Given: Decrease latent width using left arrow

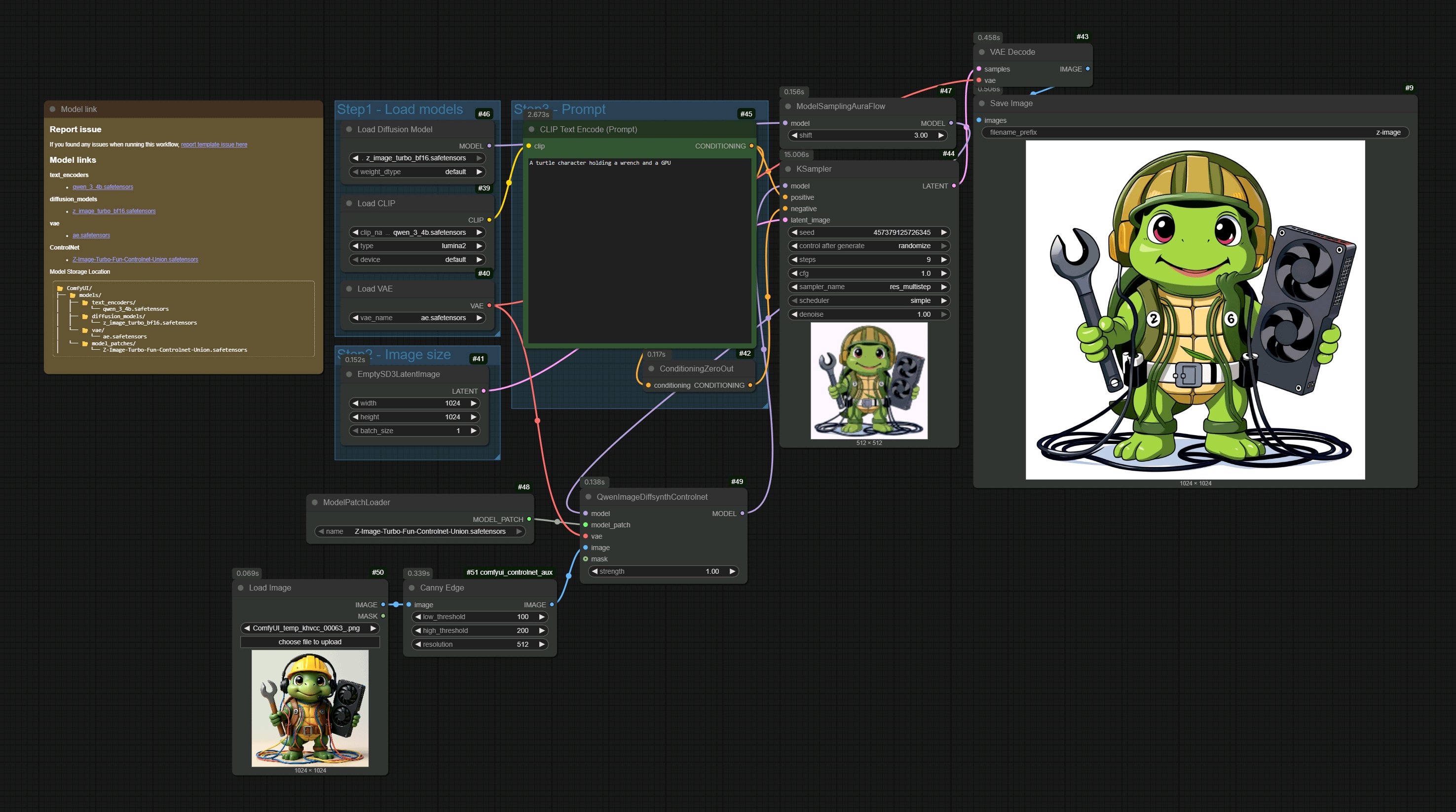Looking at the screenshot, I should pyautogui.click(x=356, y=403).
